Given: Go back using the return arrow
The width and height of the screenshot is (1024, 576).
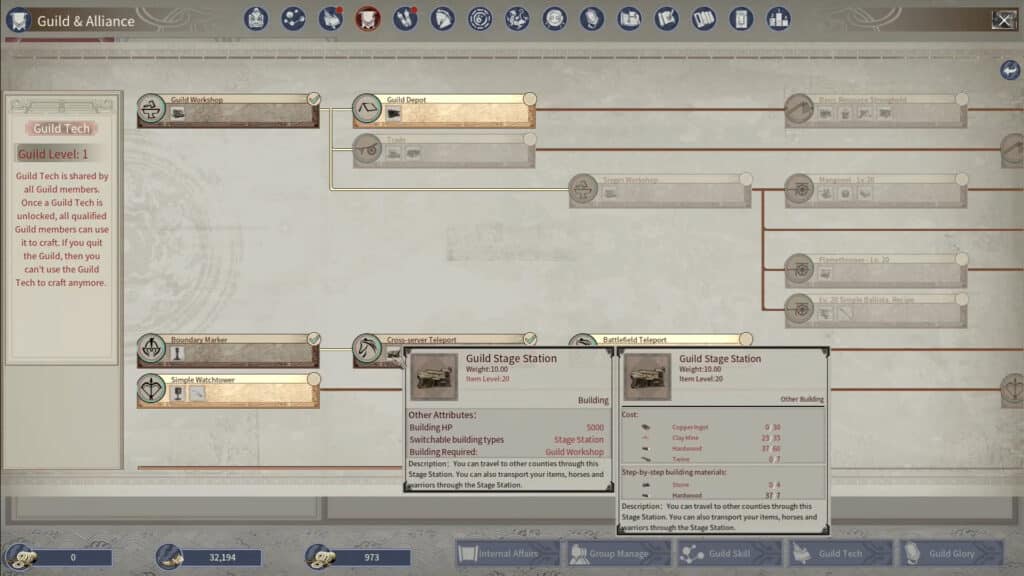Looking at the screenshot, I should click(x=1010, y=70).
